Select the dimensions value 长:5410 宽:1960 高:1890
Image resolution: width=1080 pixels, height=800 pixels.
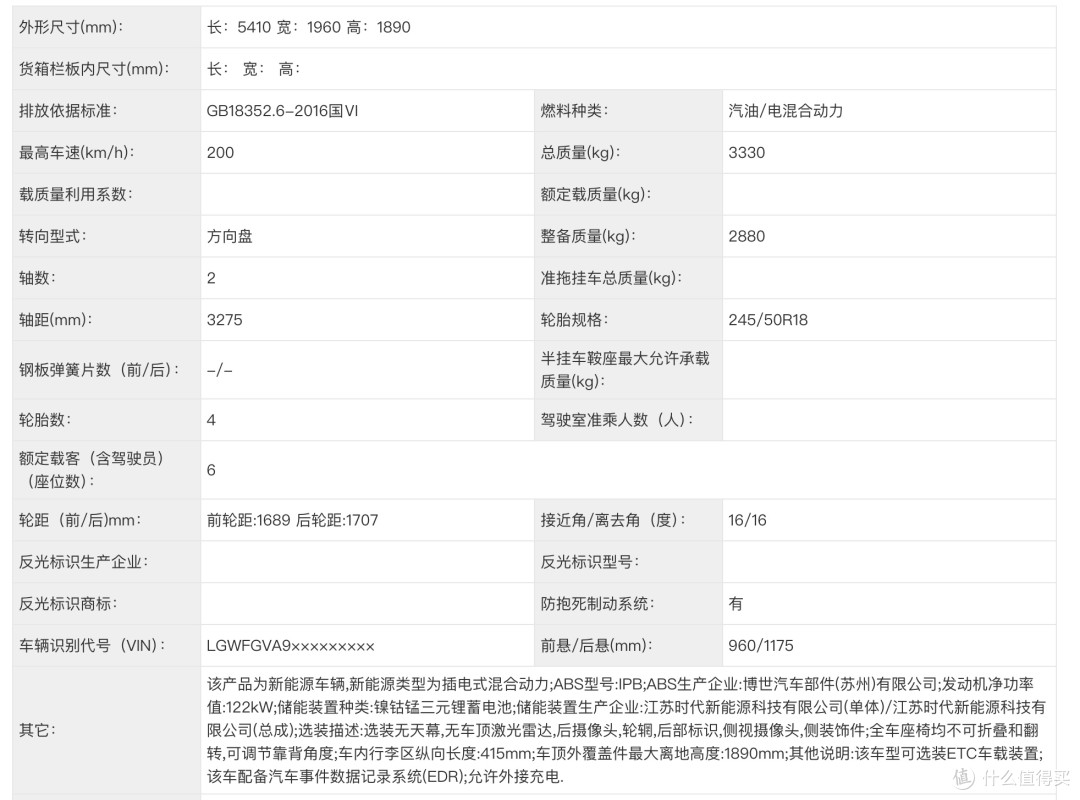point(309,28)
